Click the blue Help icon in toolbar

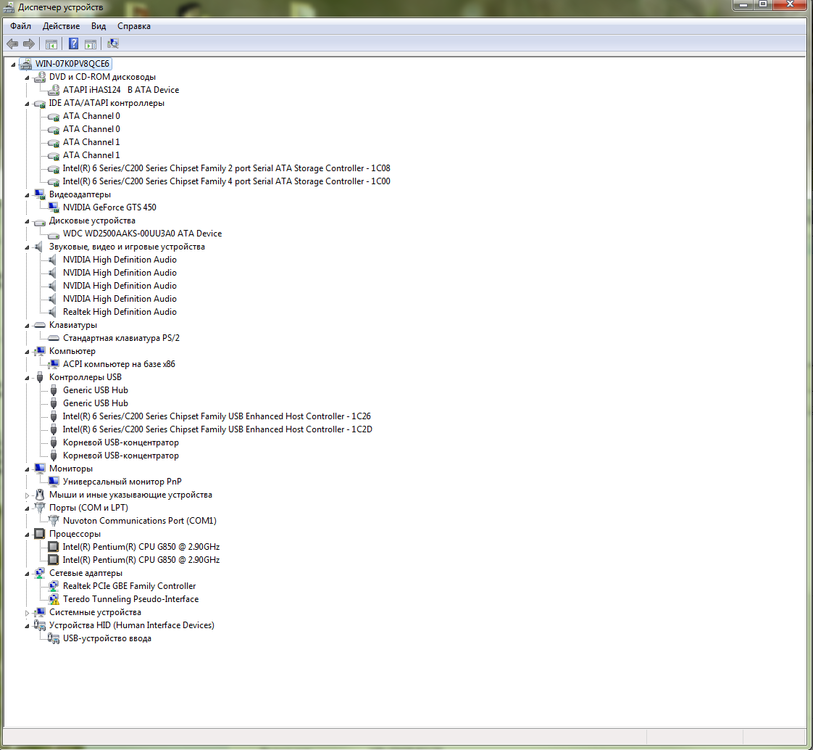click(x=73, y=44)
